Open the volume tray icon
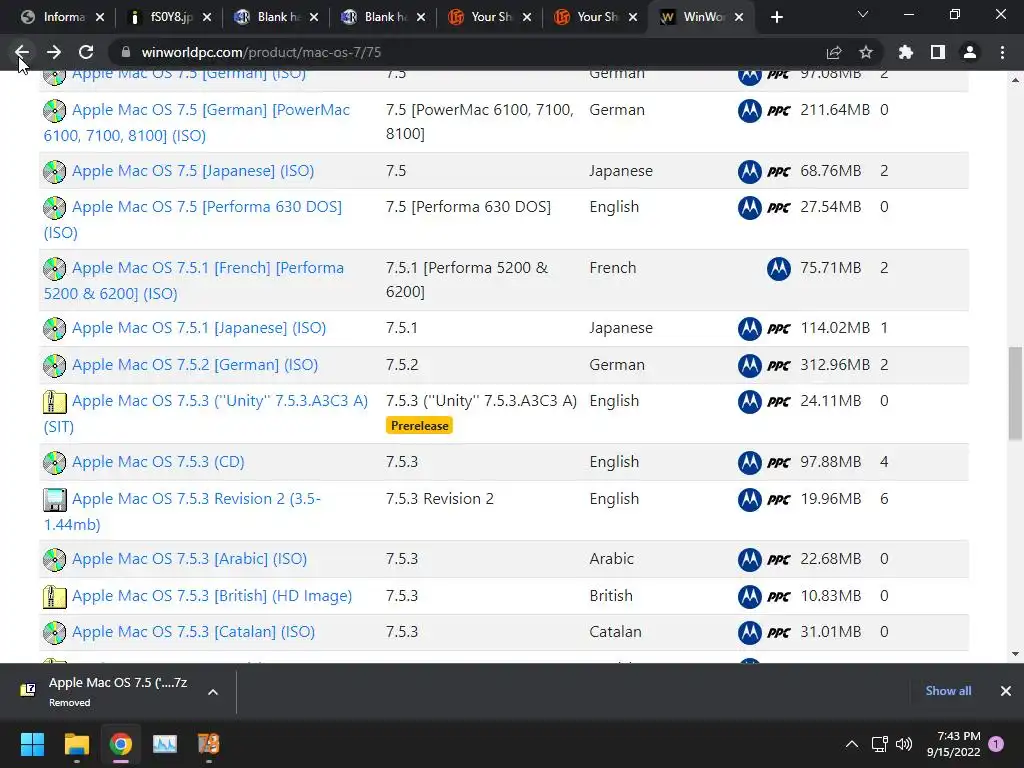 904,744
